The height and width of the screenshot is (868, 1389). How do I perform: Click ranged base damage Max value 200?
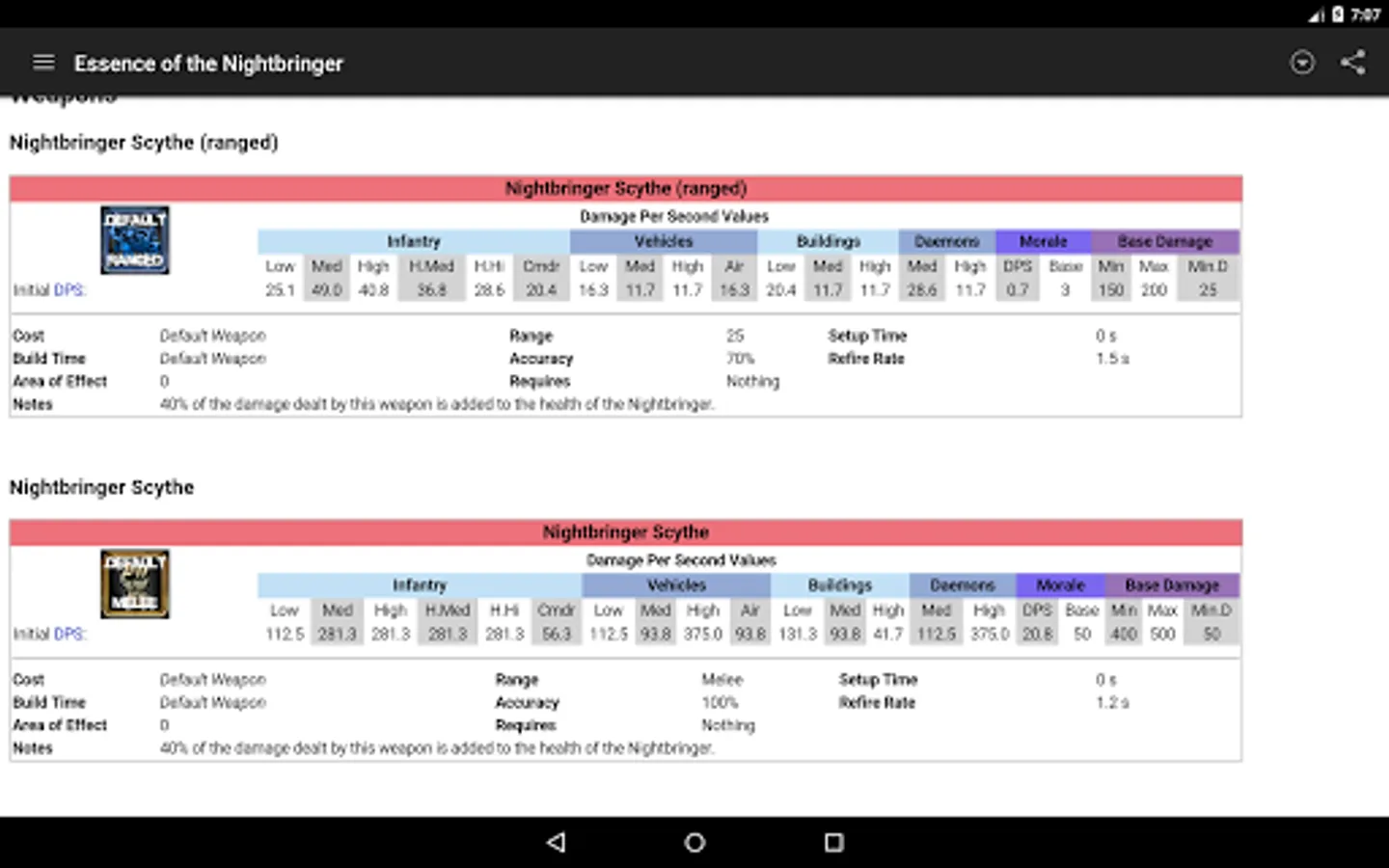(x=1154, y=290)
